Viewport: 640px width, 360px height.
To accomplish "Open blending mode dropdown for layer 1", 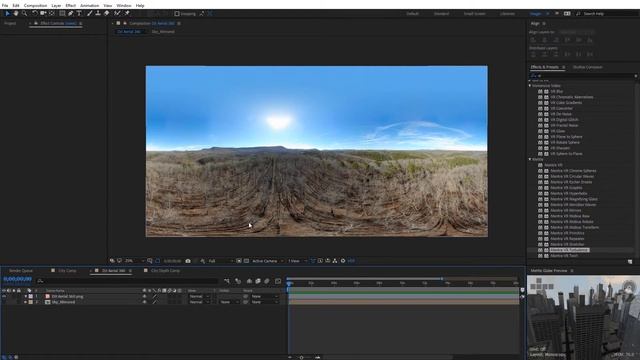I will point(199,296).
